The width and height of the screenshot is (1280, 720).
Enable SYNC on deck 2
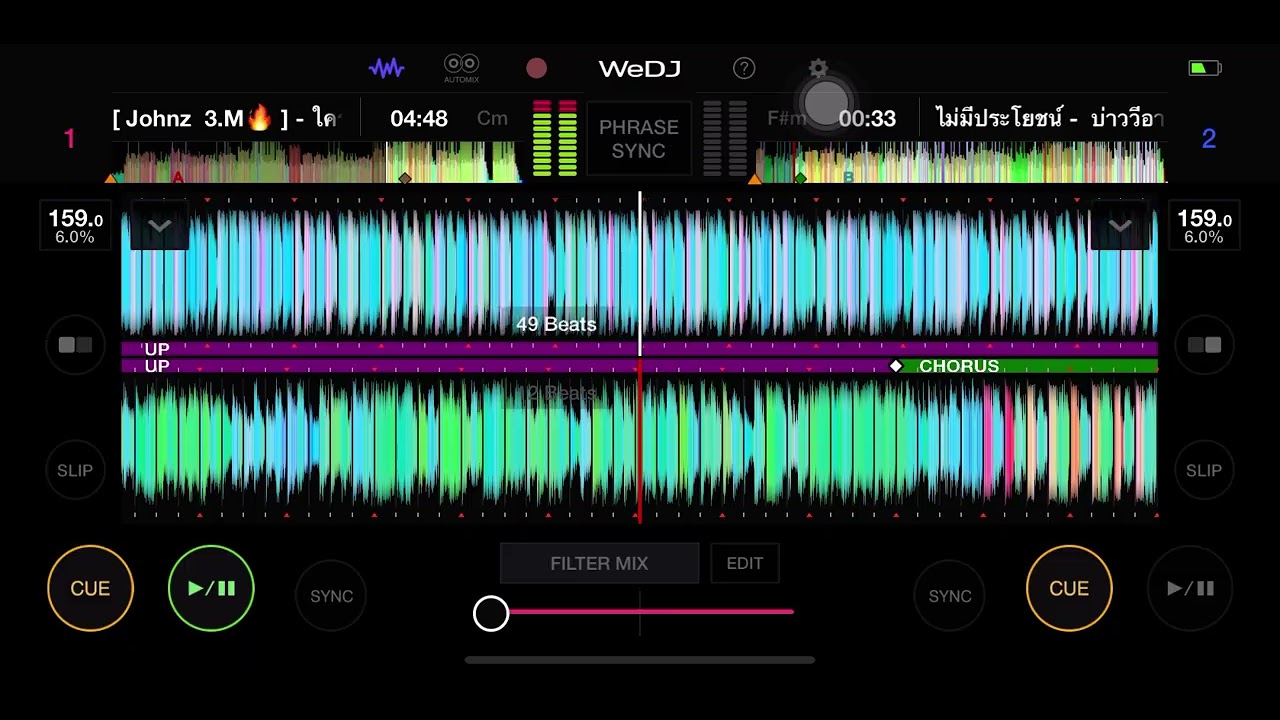[x=950, y=596]
